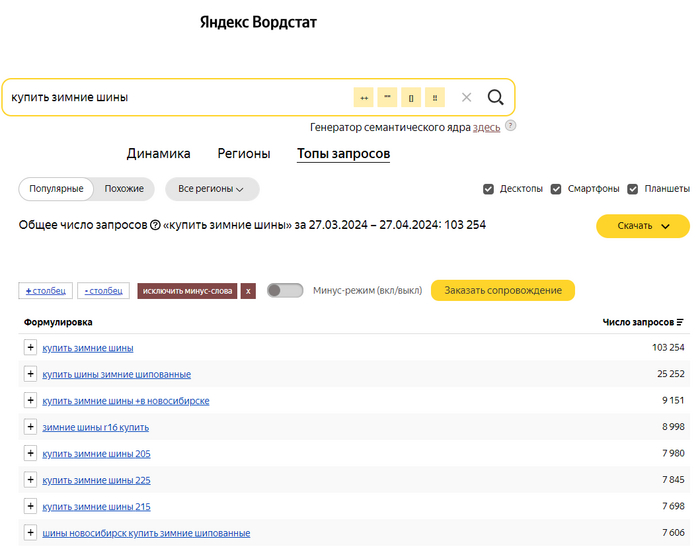Open the Скачать dropdown button
The height and width of the screenshot is (547, 700).
click(x=642, y=226)
